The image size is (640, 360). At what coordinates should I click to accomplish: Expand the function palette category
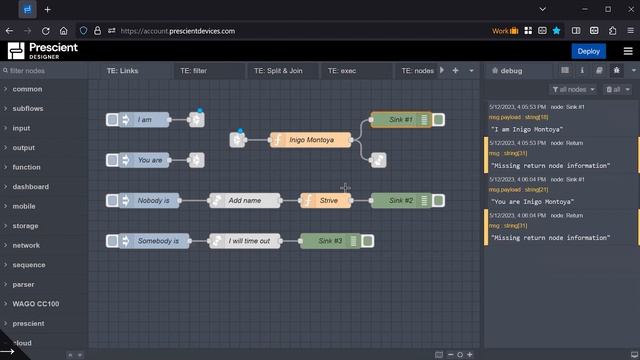pyautogui.click(x=26, y=167)
